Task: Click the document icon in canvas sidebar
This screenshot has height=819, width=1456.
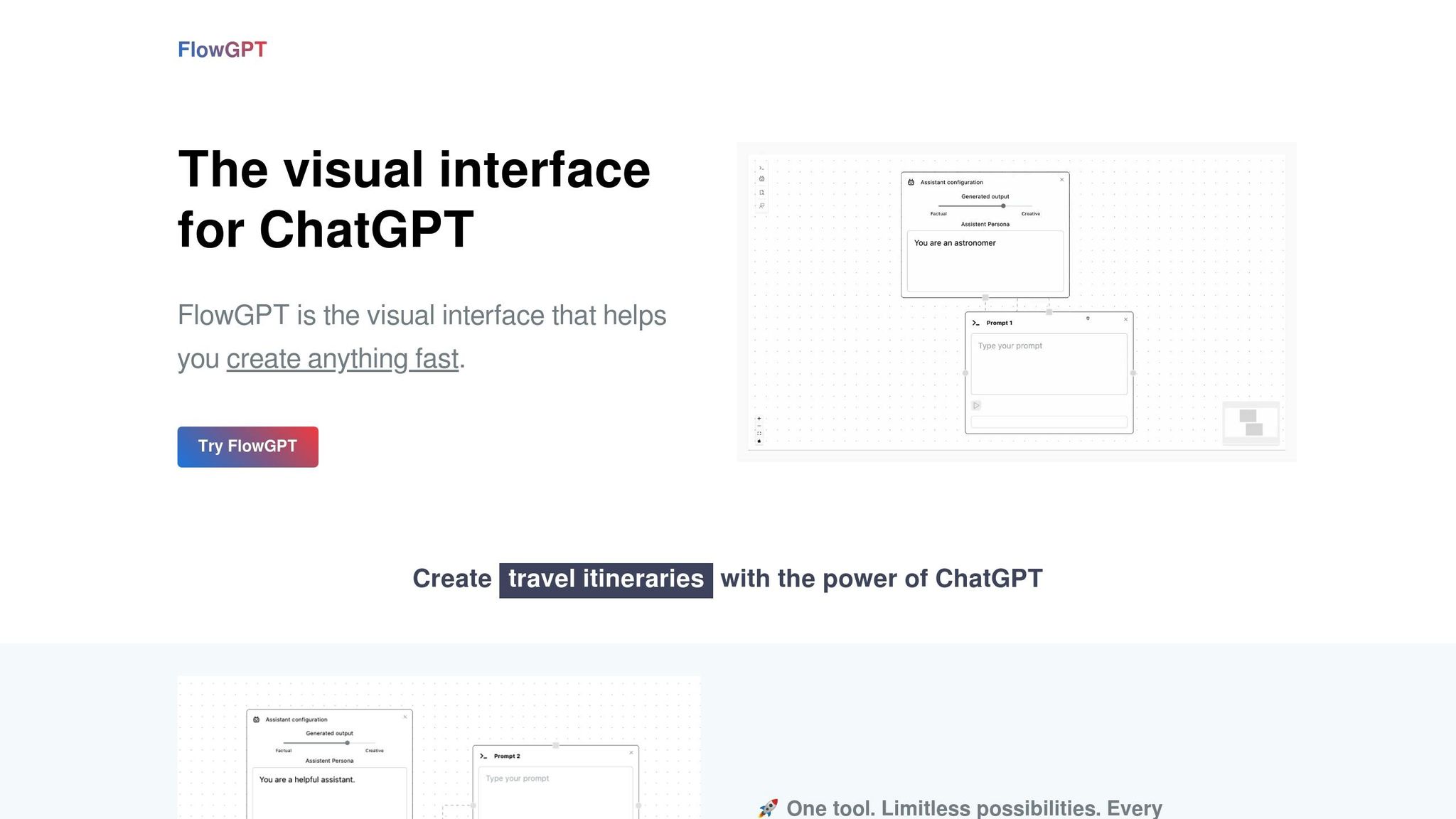Action: point(761,193)
